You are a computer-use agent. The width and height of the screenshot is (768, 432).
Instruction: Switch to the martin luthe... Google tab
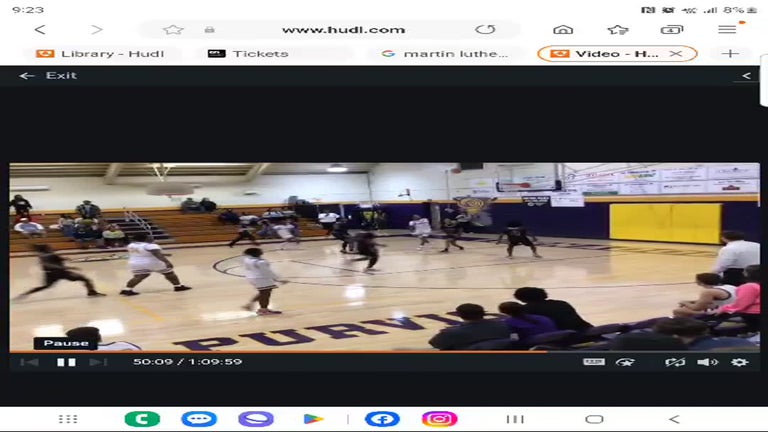pyautogui.click(x=445, y=54)
